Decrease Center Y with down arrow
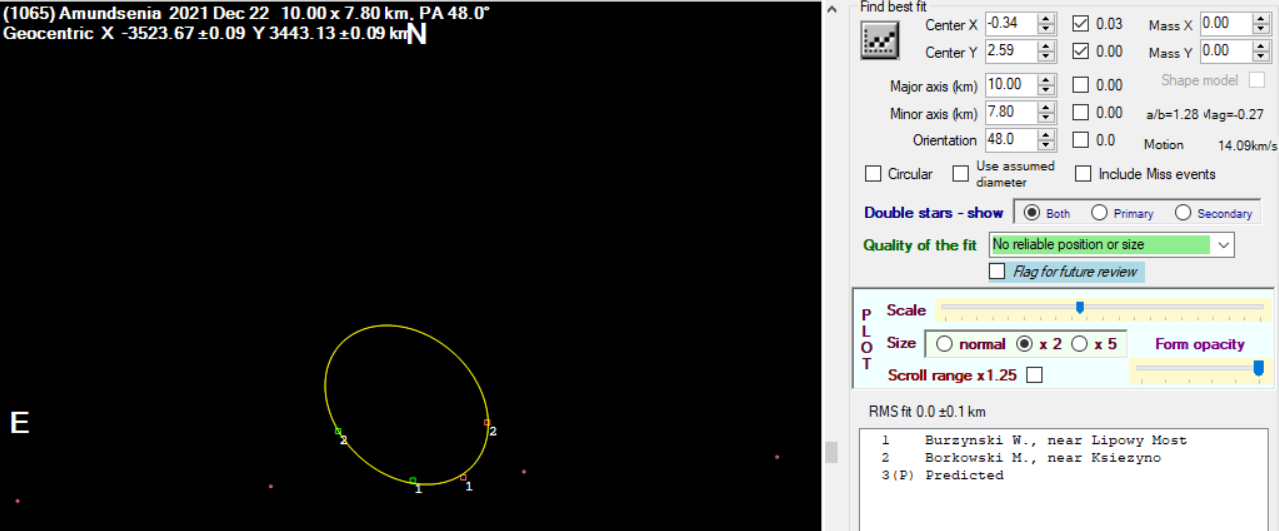 pyautogui.click(x=1047, y=57)
